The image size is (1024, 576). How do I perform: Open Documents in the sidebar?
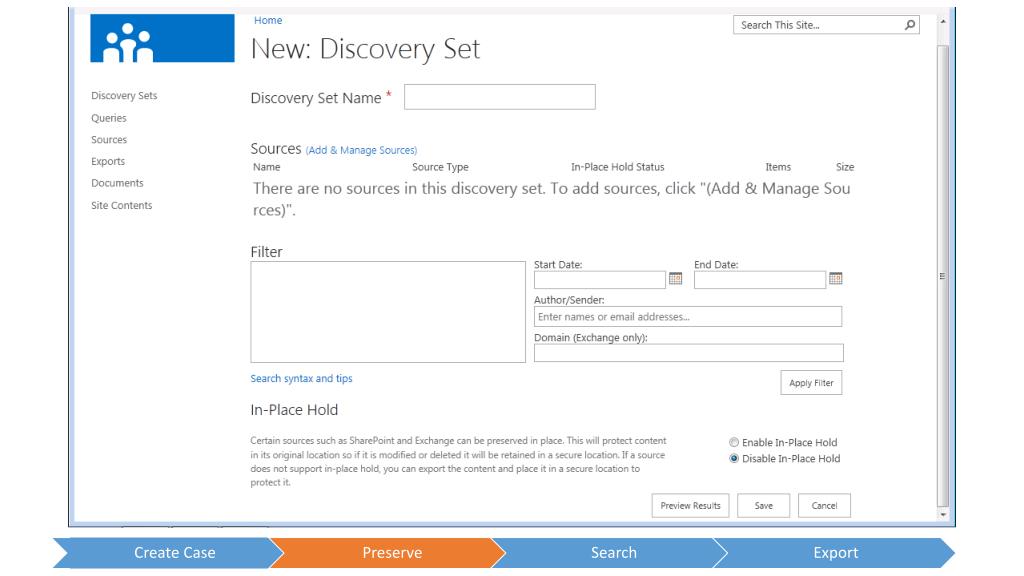click(118, 183)
